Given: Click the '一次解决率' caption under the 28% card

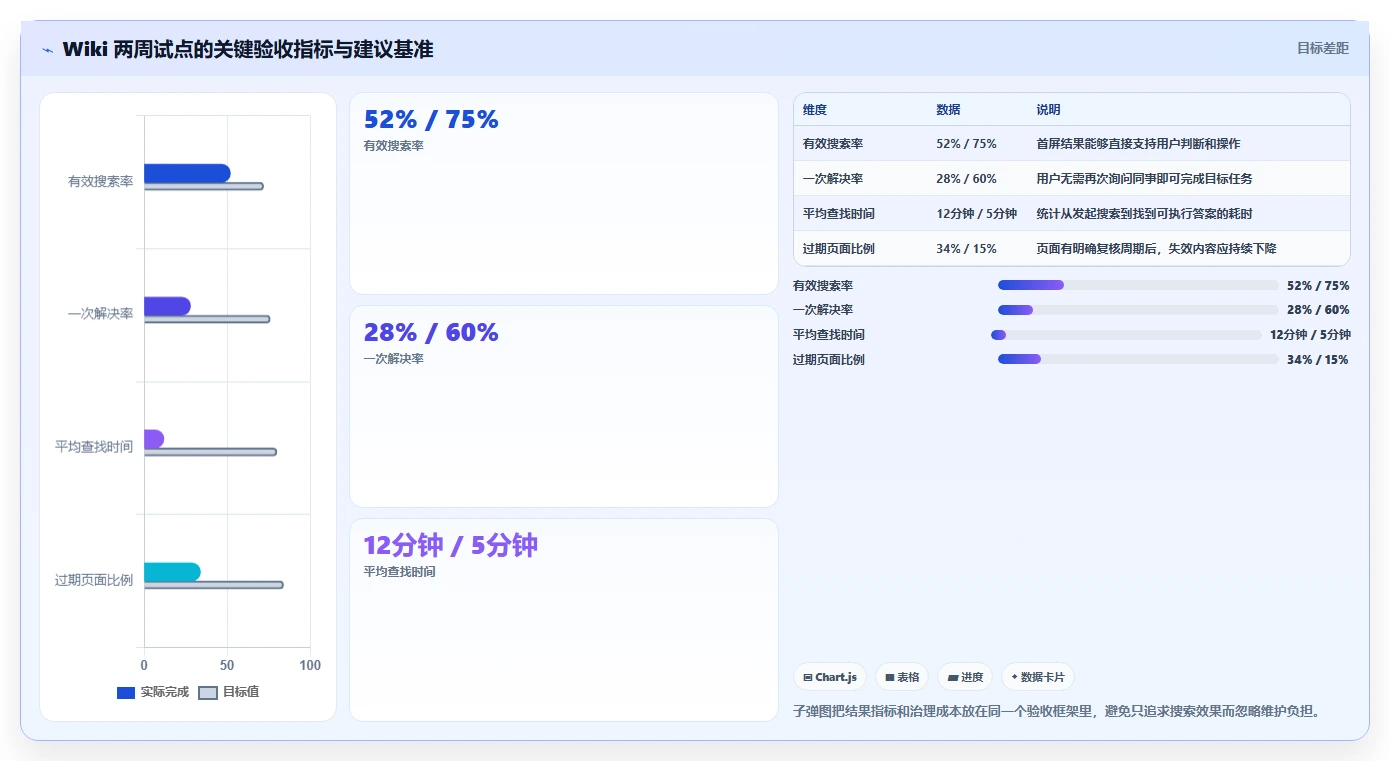Looking at the screenshot, I should [394, 359].
